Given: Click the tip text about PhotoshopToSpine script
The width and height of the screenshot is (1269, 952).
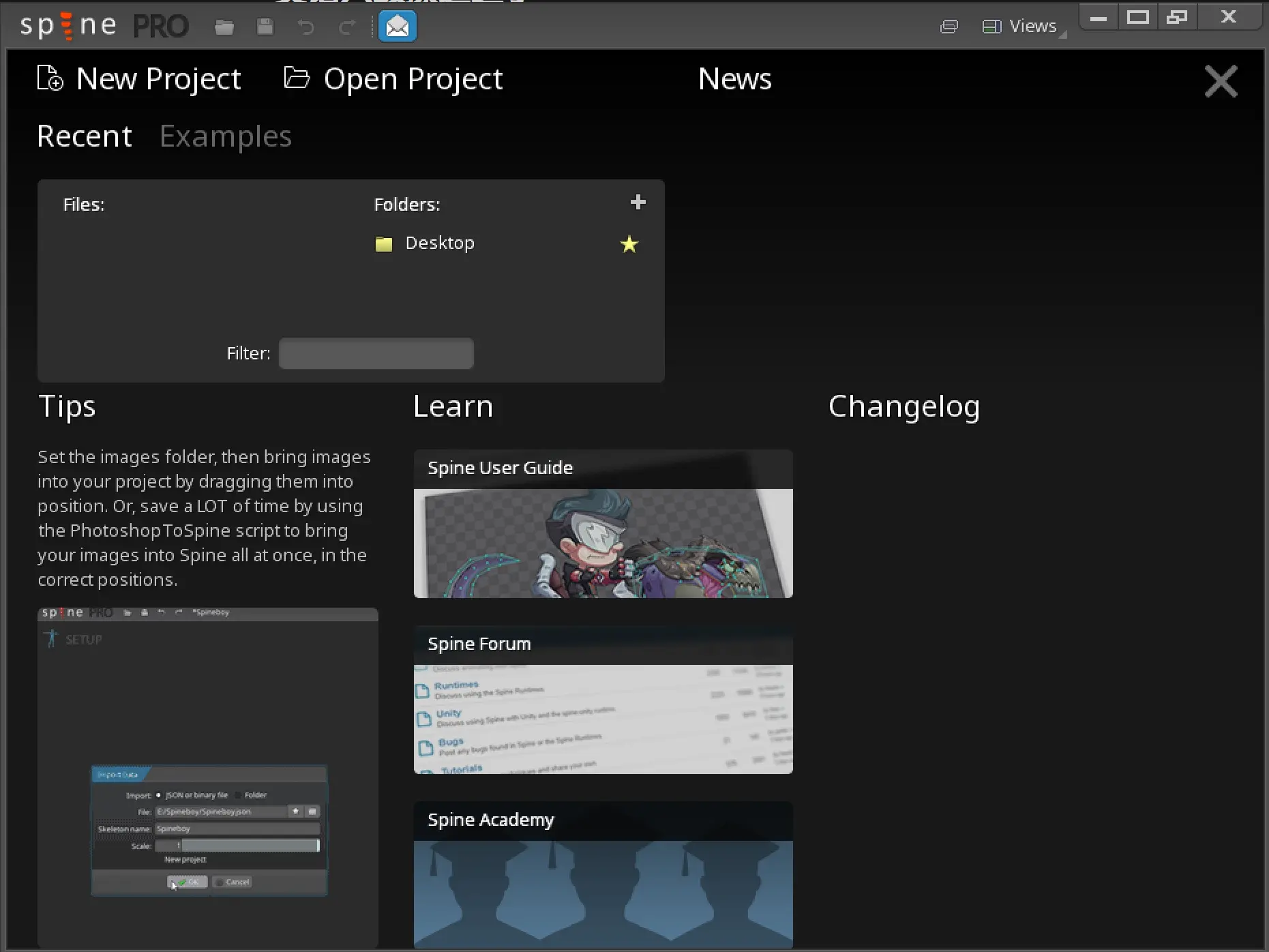Looking at the screenshot, I should tap(205, 518).
